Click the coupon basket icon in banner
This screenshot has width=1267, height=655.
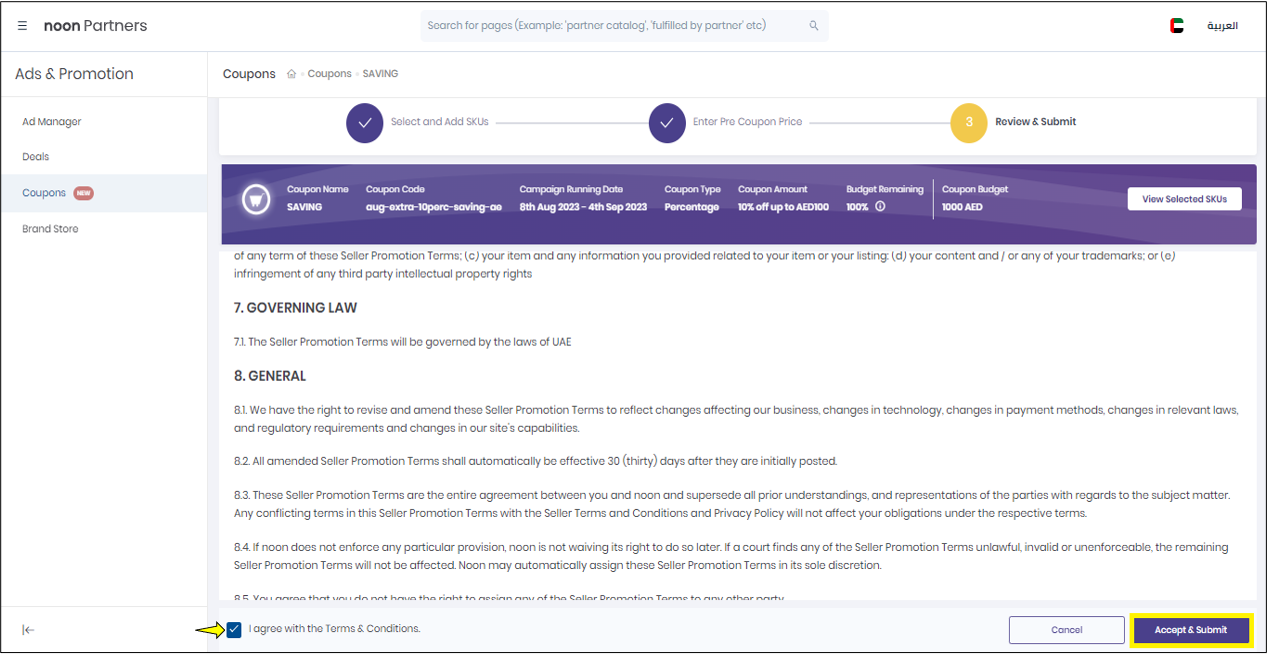(x=256, y=200)
